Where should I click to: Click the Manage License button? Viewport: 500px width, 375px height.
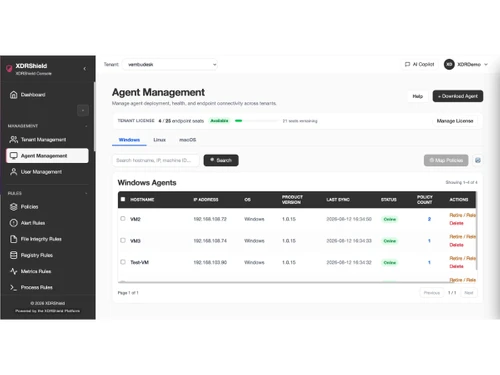coord(455,121)
